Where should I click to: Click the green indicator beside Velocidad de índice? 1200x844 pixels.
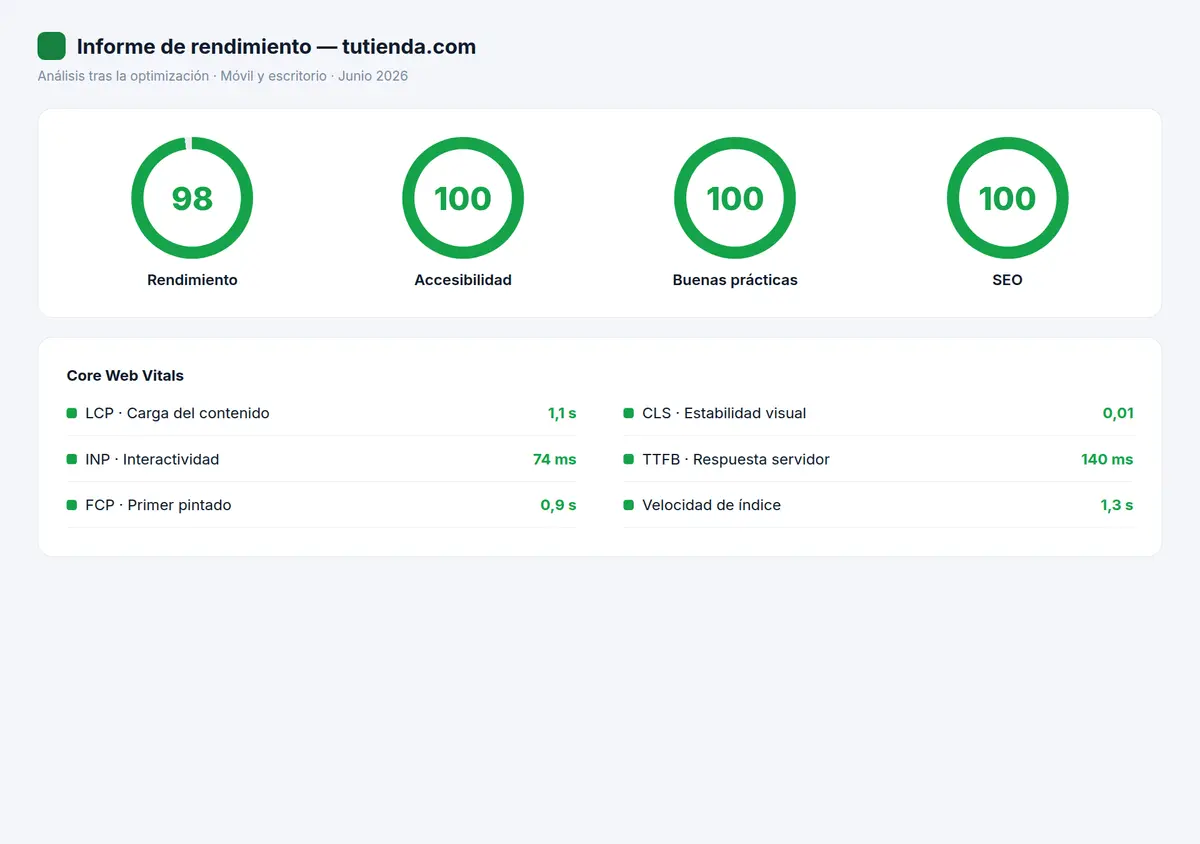[x=629, y=505]
